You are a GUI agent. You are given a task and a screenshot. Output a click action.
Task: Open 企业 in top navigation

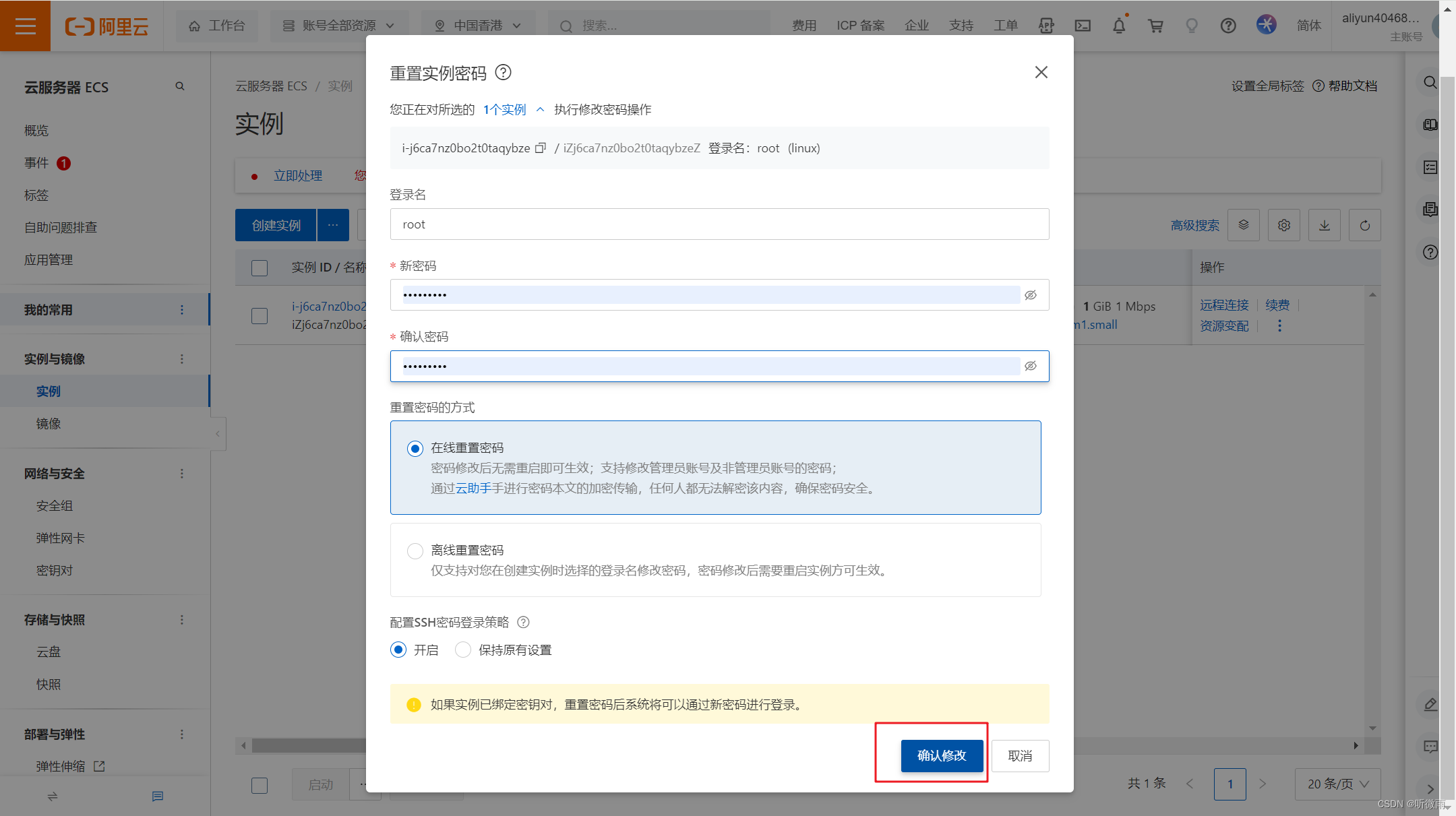point(917,26)
